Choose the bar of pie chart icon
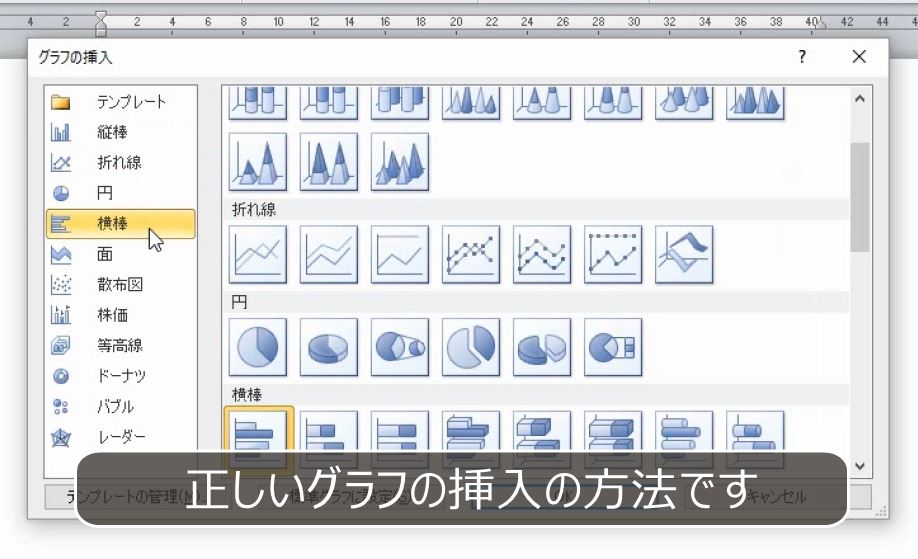This screenshot has height=559, width=918. [x=613, y=347]
